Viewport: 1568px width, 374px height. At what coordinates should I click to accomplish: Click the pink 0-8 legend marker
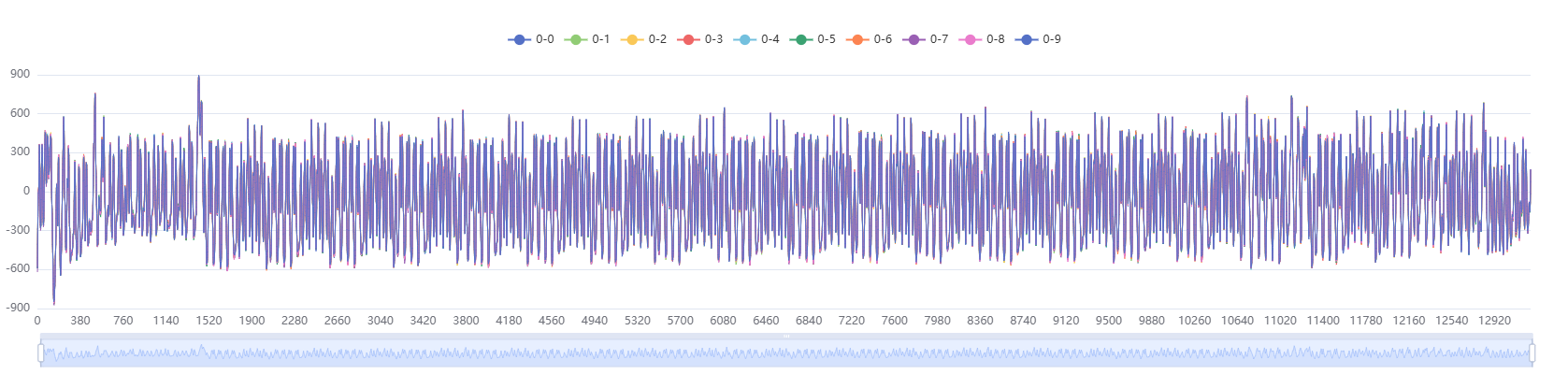coord(970,39)
